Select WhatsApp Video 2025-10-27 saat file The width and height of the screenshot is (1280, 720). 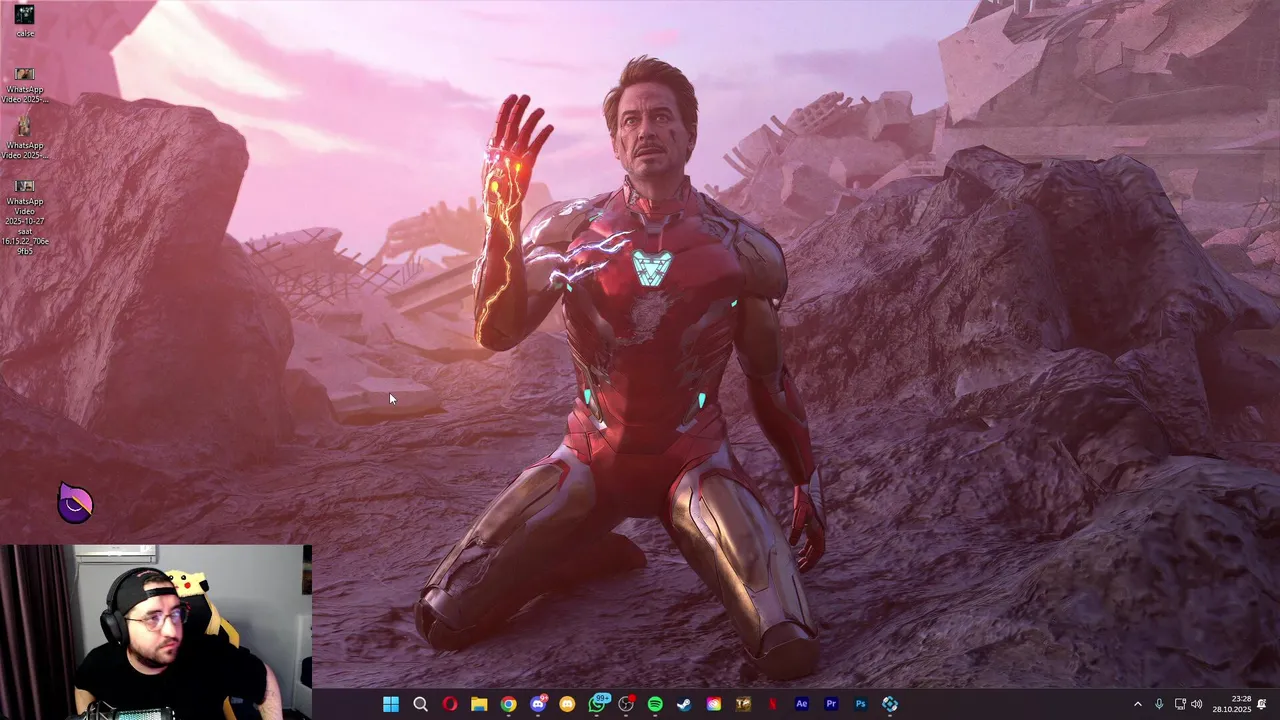pos(25,216)
